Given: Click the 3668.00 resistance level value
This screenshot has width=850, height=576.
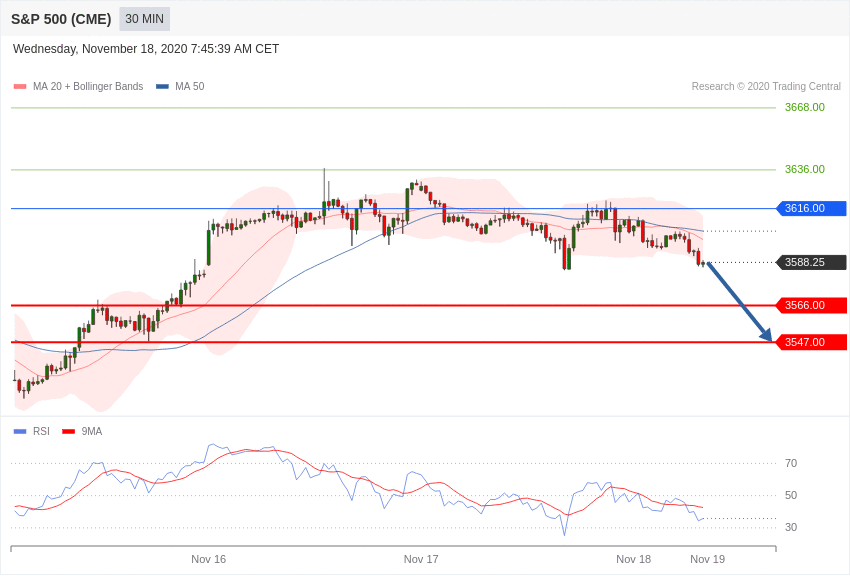Looking at the screenshot, I should (804, 107).
